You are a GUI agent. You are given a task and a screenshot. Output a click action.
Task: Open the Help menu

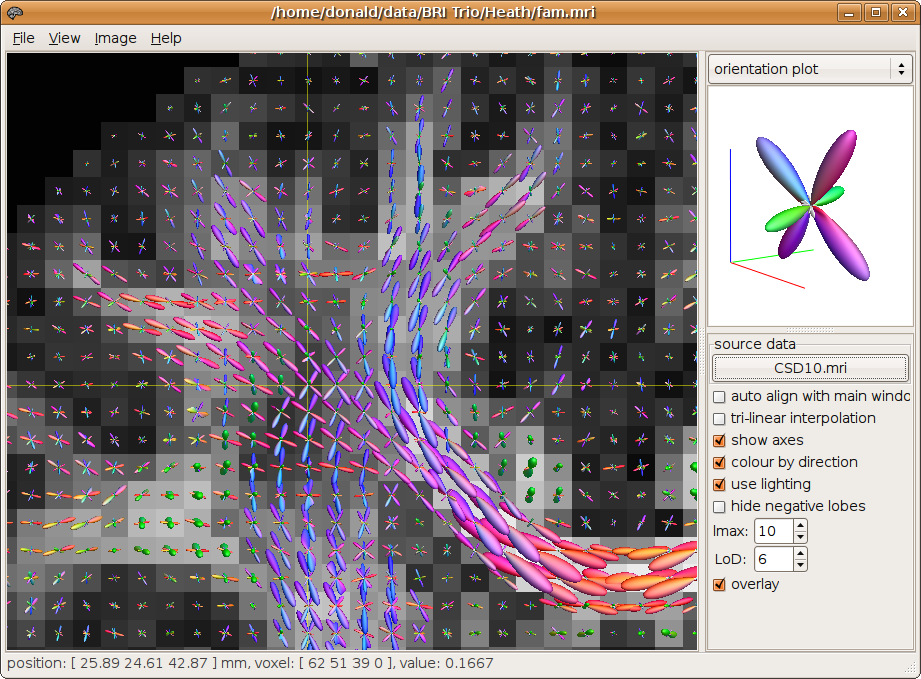tap(166, 38)
